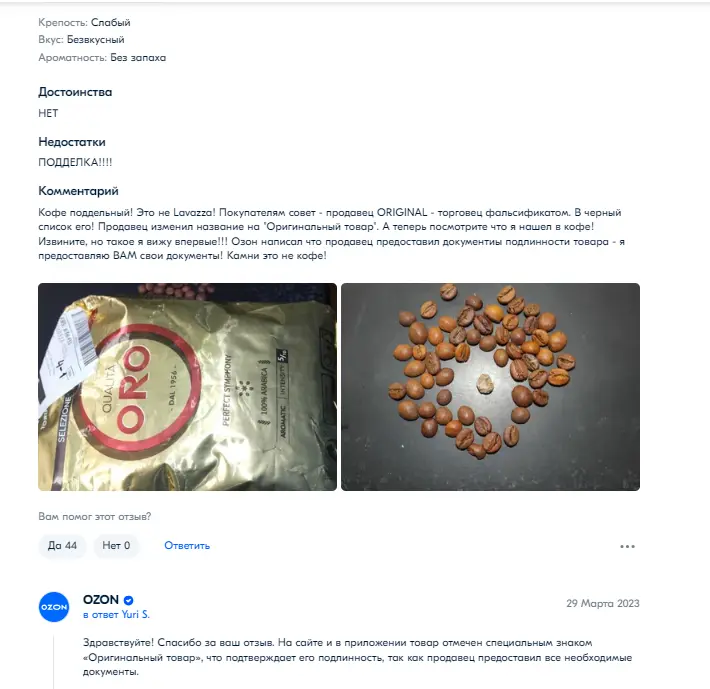Screen dimensions: 710x689
Task: Click the 'Вкус: Безвкусный' attribute line
Action: [81, 40]
